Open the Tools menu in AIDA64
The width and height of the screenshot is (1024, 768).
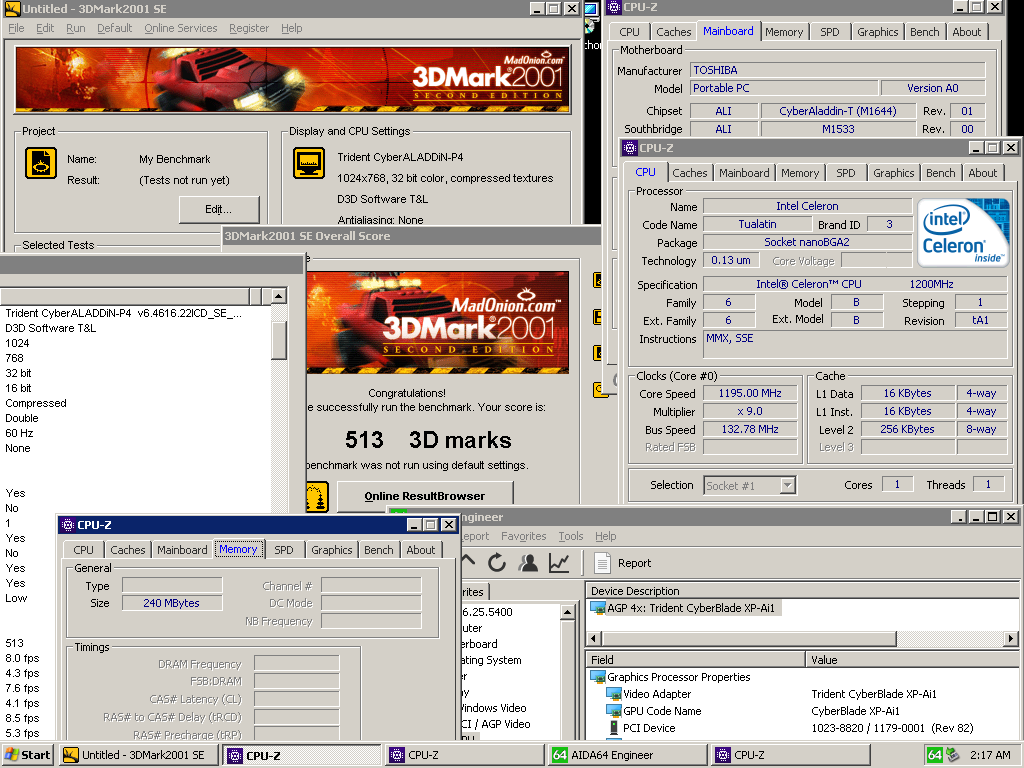coord(571,536)
